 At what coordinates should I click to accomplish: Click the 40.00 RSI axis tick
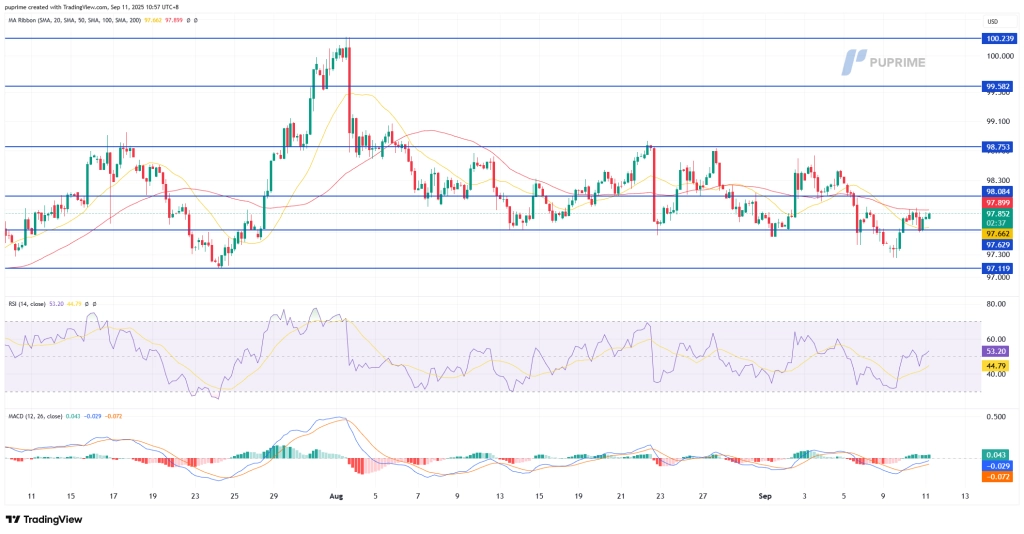coord(996,375)
